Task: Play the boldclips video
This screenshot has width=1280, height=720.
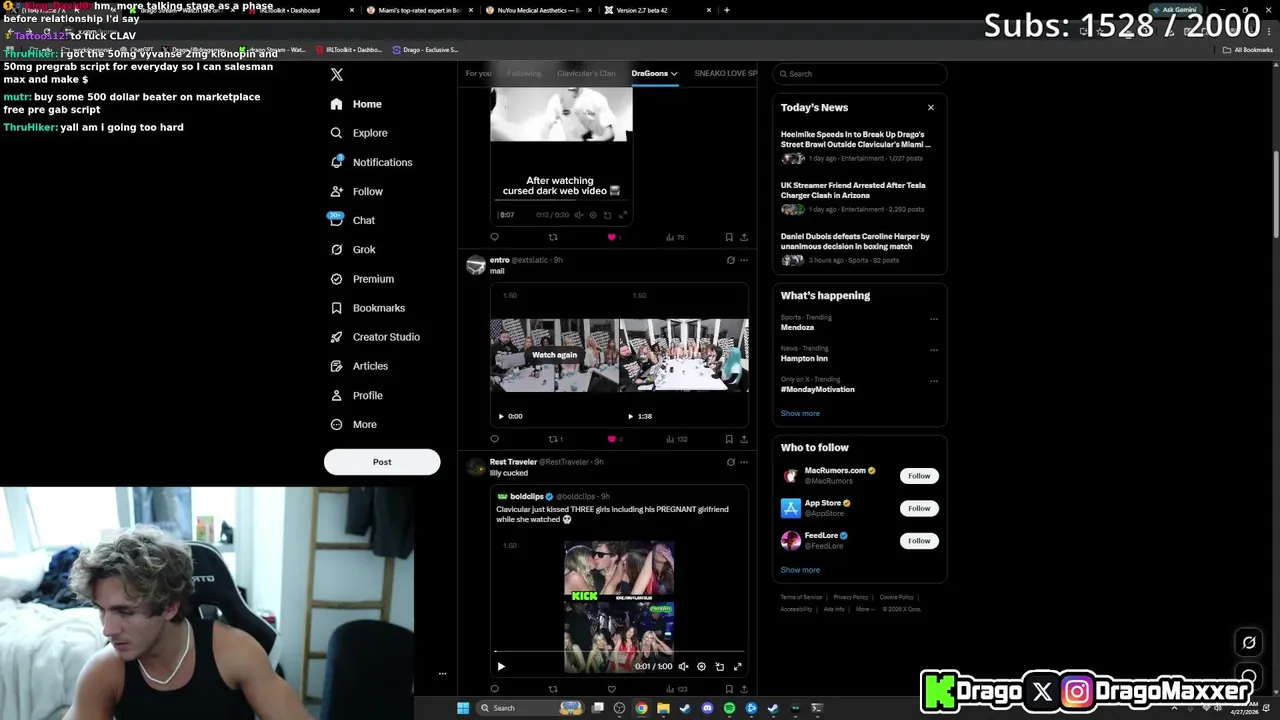Action: coord(501,667)
